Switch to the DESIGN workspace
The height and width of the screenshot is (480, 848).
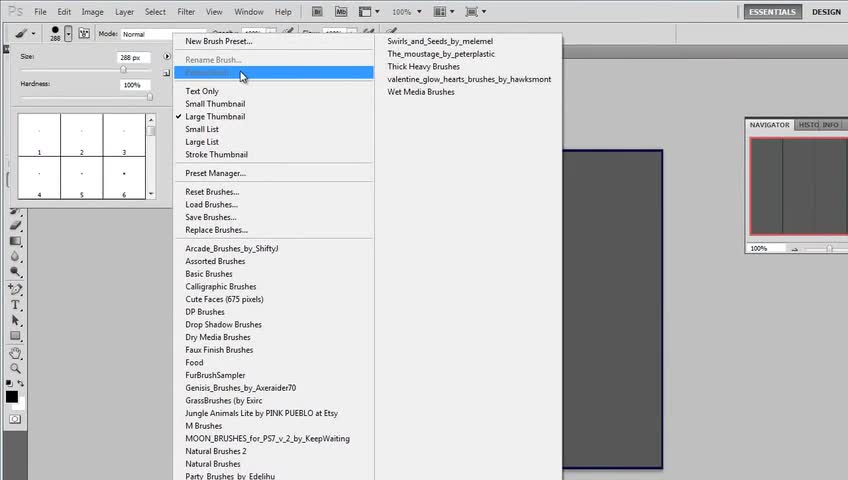click(826, 12)
